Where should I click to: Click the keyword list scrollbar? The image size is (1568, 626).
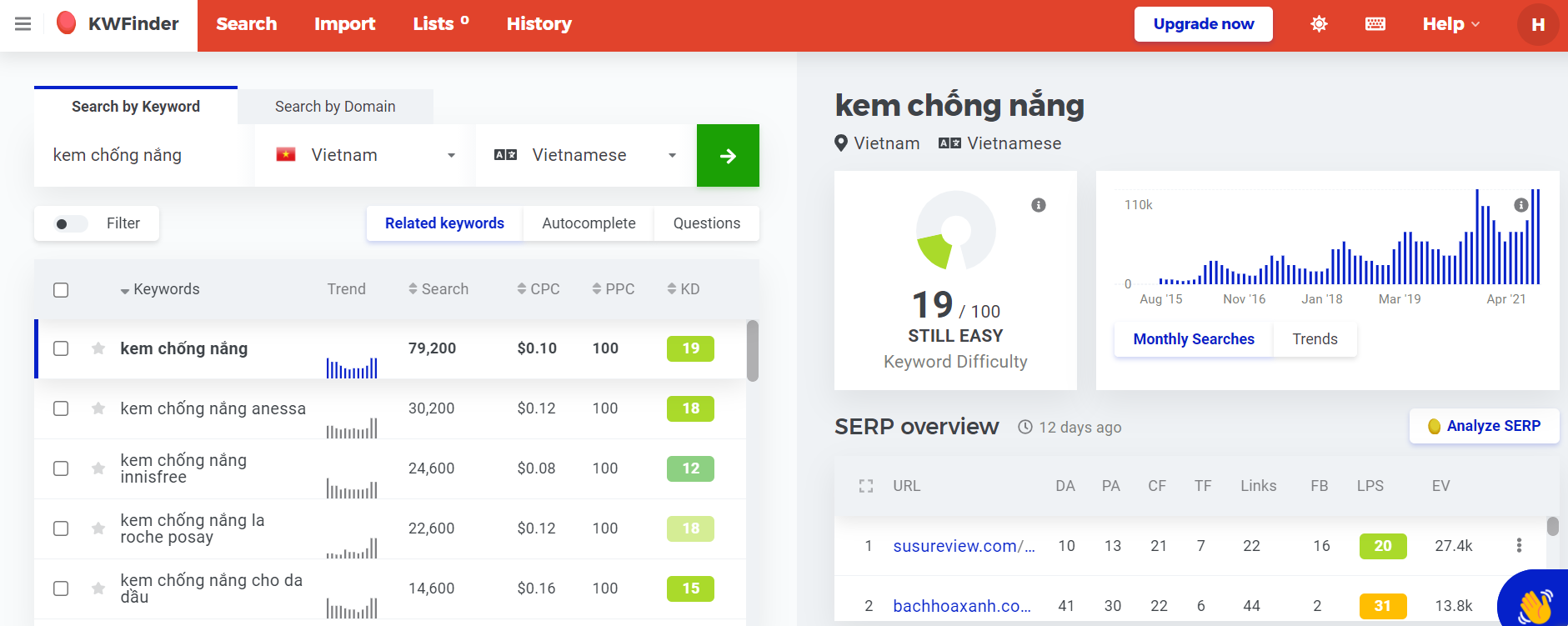tap(753, 351)
